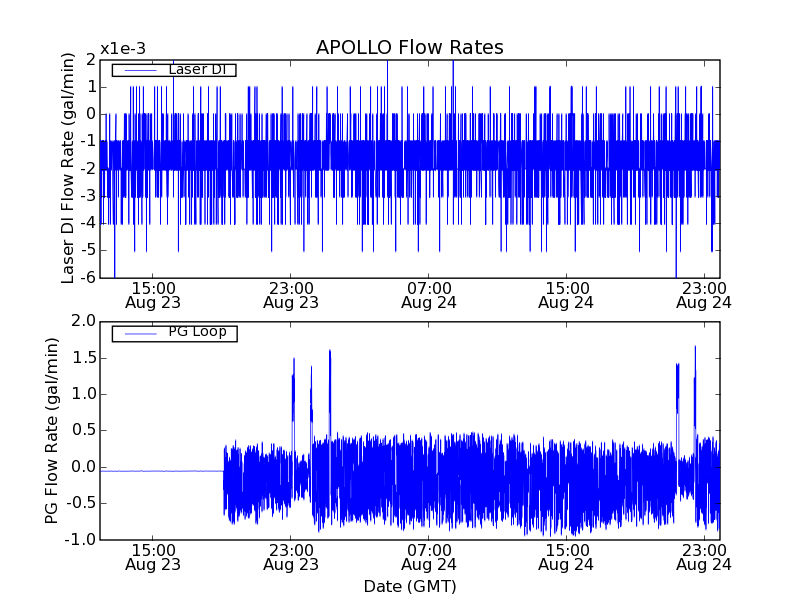Click the "x1e-3" scale multiplier text
The height and width of the screenshot is (600, 800).
[123, 48]
